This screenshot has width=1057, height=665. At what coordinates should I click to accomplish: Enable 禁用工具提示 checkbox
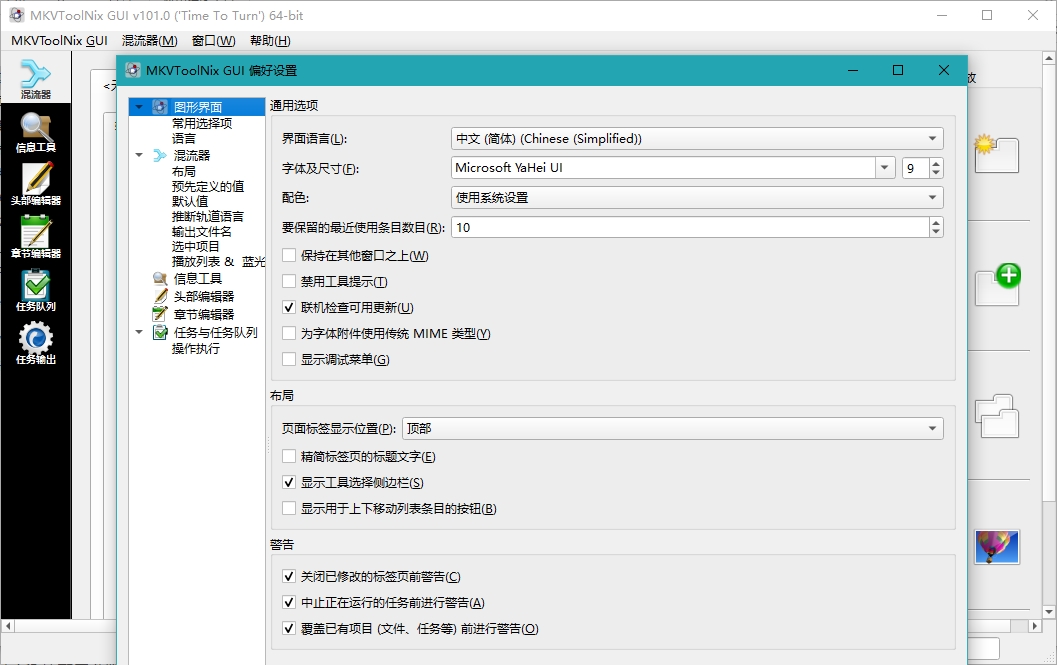(289, 281)
